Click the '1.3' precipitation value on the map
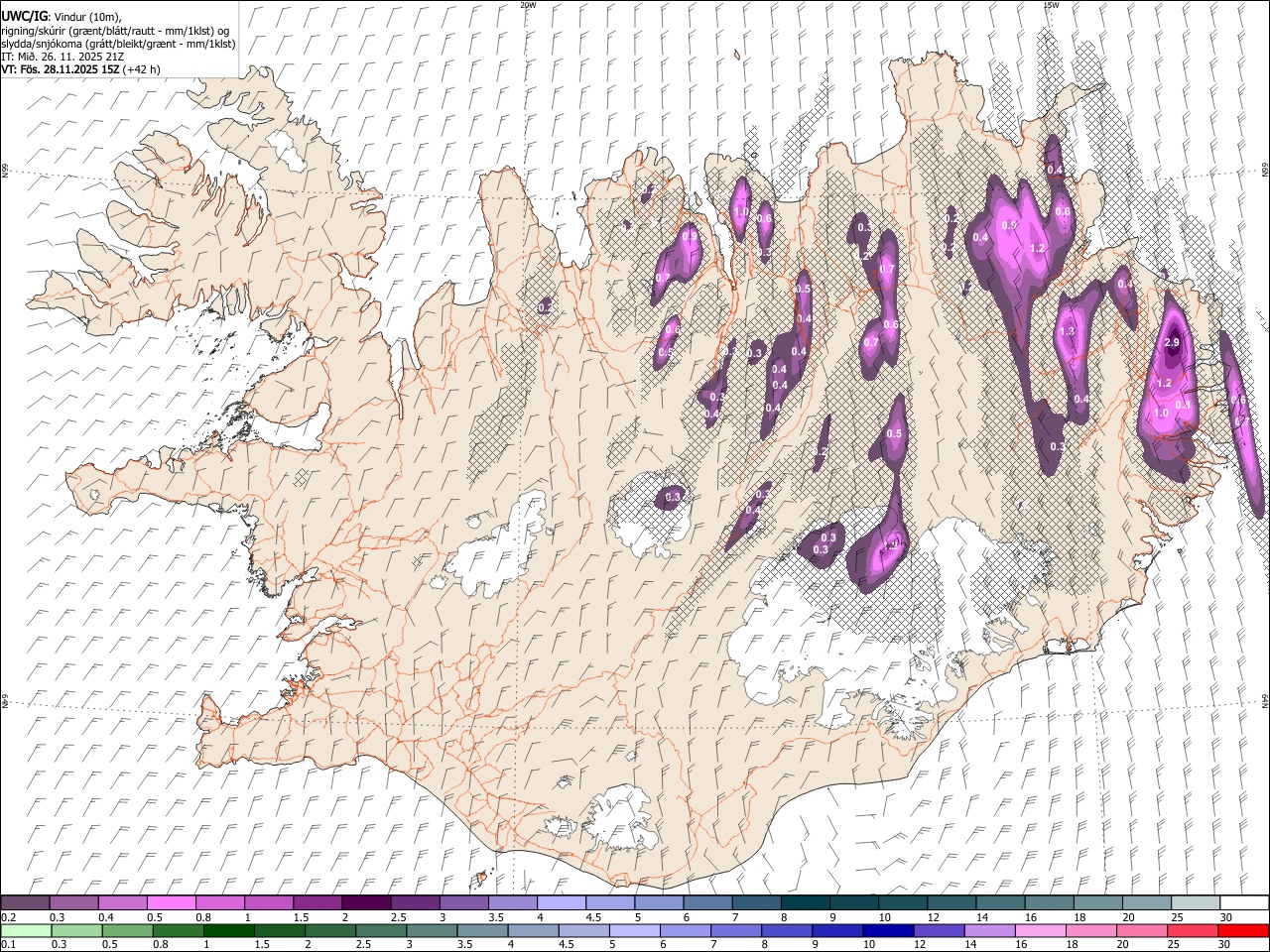1270x952 pixels. (x=1068, y=331)
